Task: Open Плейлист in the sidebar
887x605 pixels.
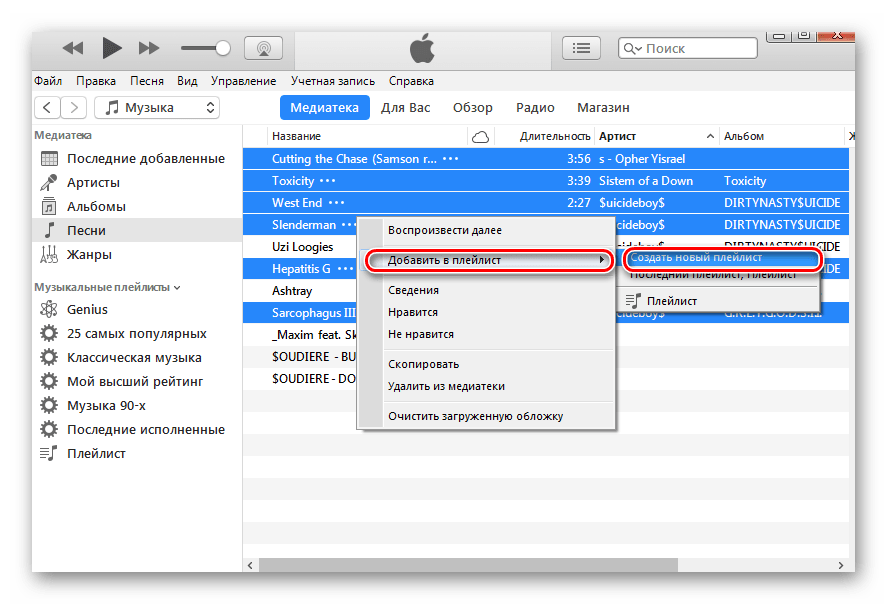Action: pyautogui.click(x=137, y=453)
